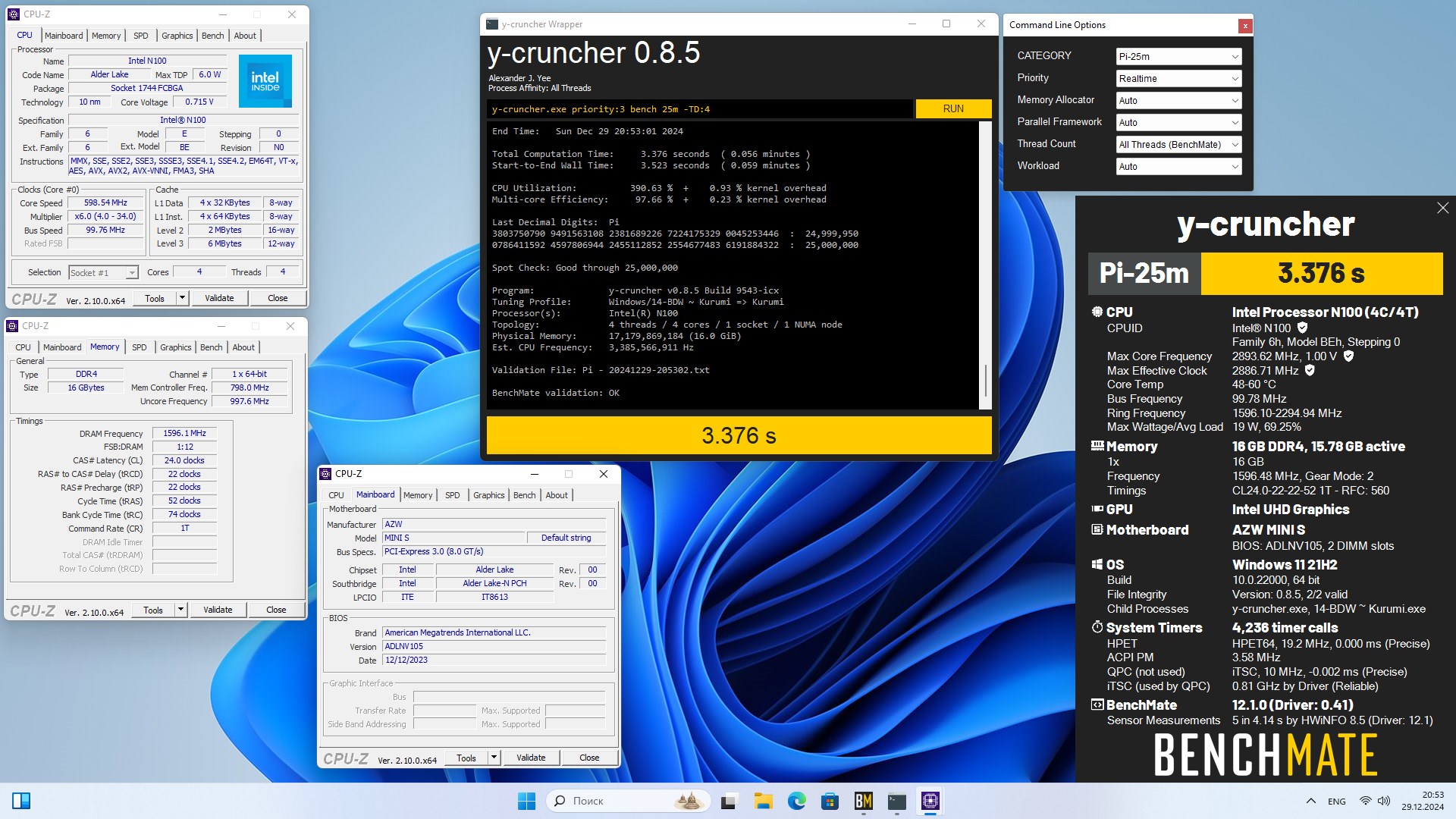
Task: Run the y-cruncher benchmark
Action: pos(953,109)
